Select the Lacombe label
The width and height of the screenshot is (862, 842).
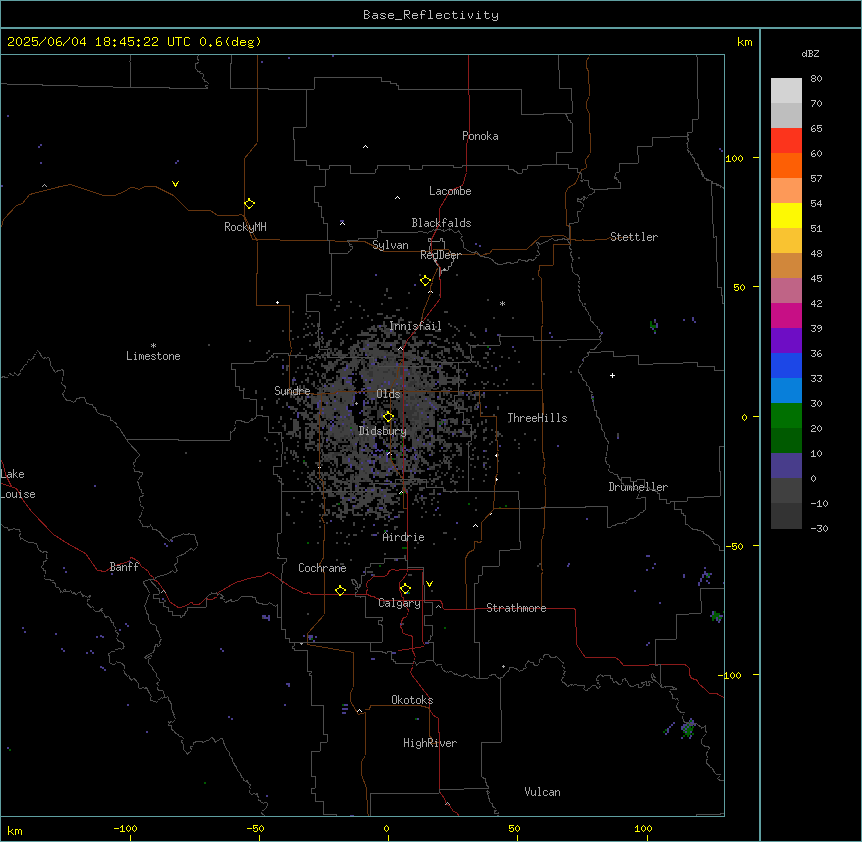coord(450,191)
